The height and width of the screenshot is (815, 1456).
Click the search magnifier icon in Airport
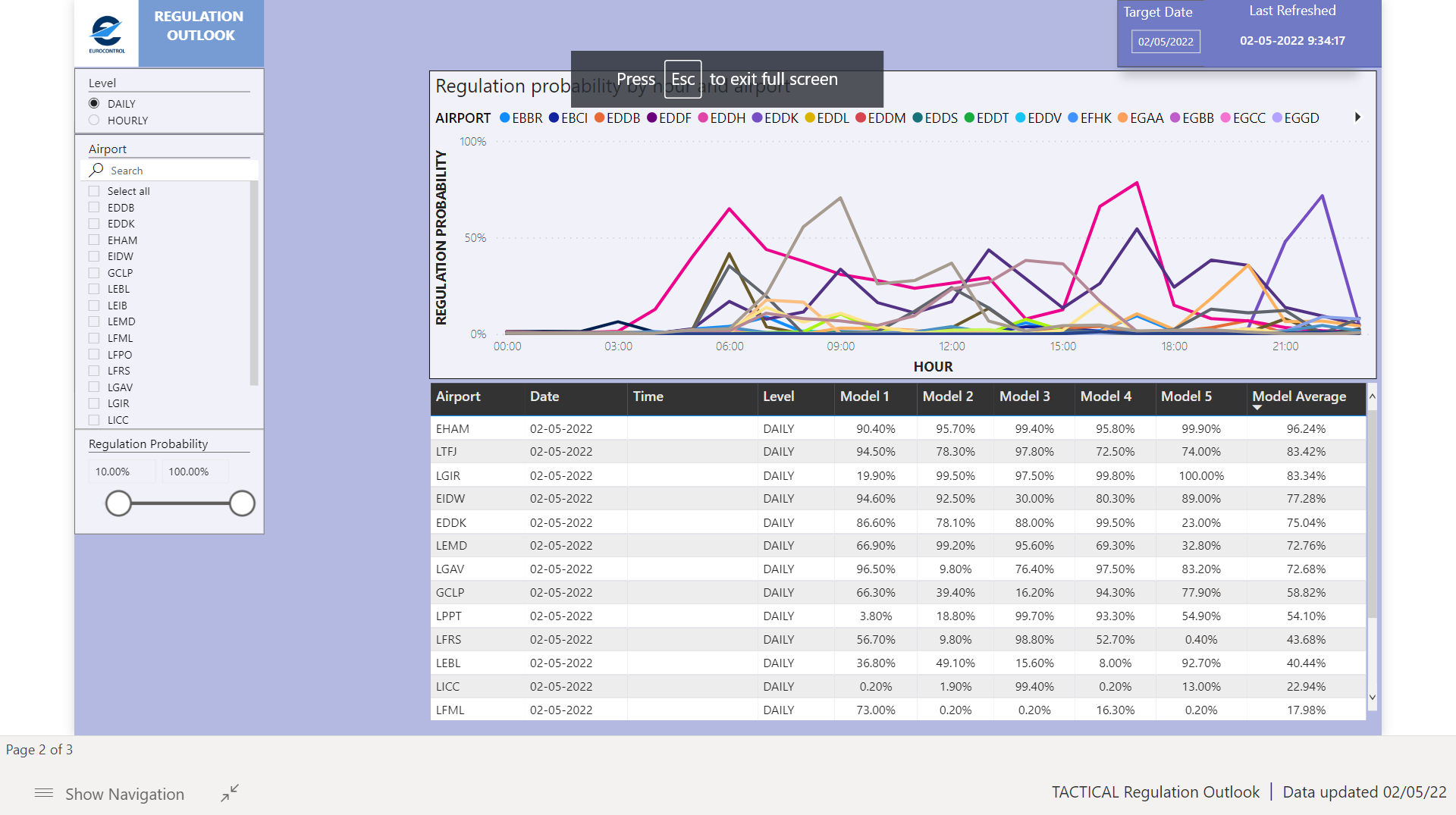click(96, 170)
